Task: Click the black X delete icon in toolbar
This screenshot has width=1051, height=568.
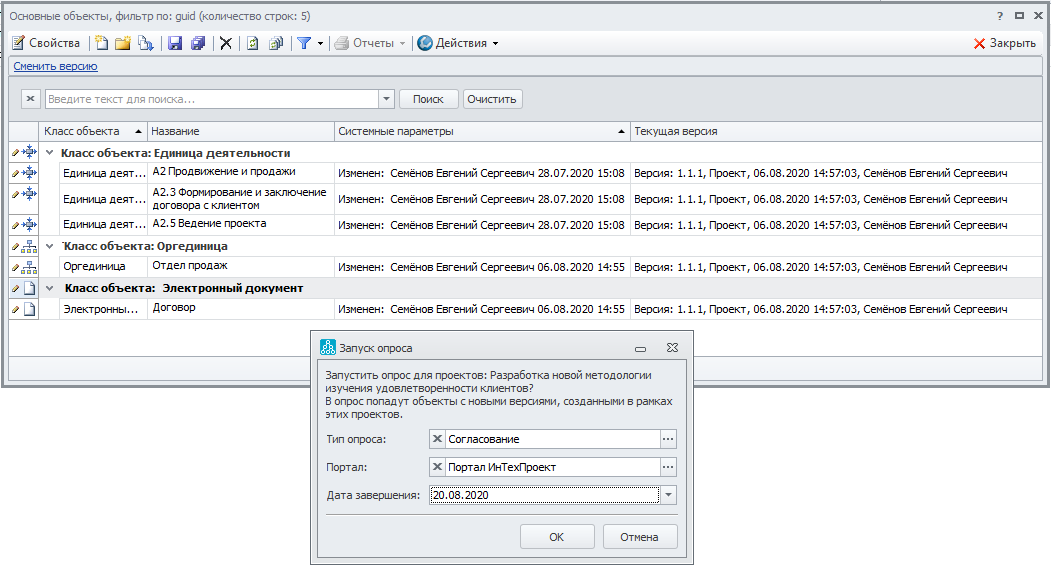Action: (226, 43)
